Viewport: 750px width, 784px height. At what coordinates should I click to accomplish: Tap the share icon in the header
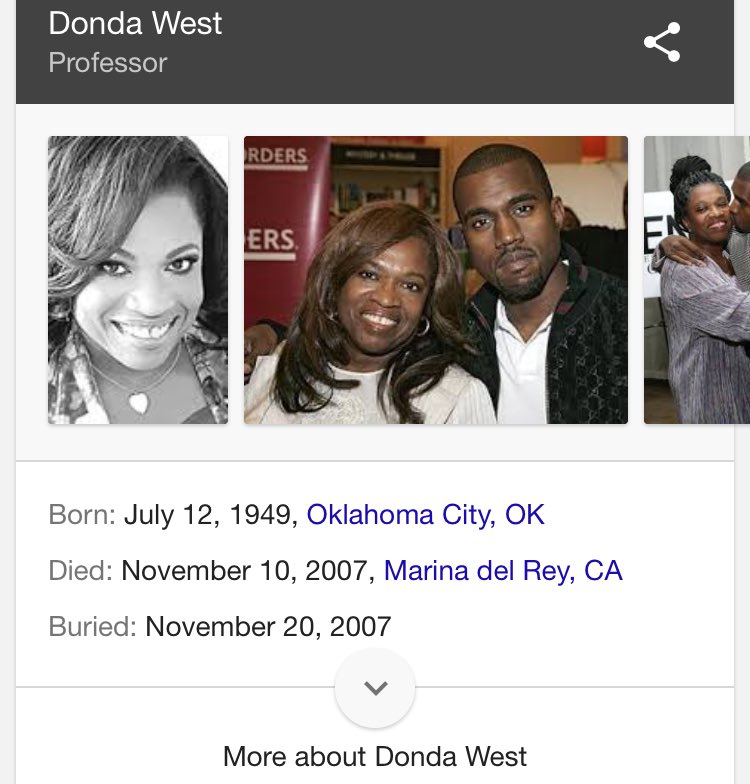pos(662,42)
